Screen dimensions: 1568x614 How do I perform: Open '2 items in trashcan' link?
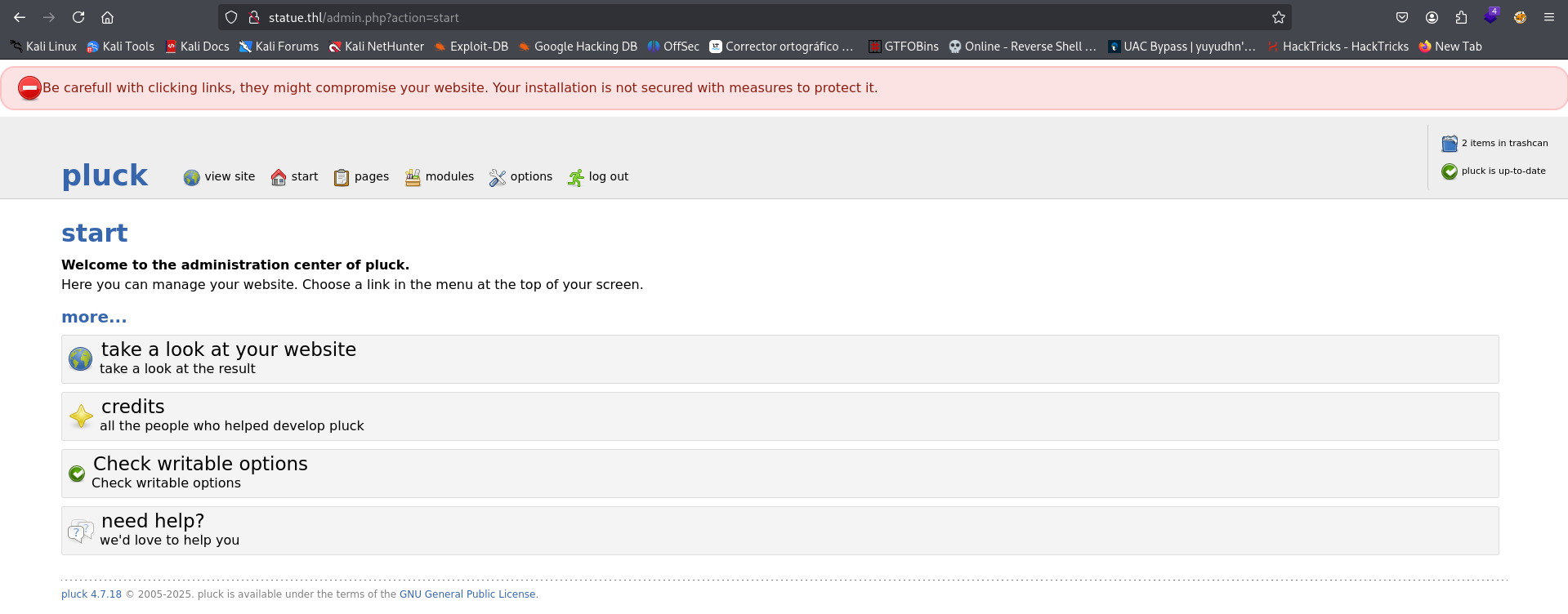click(x=1504, y=143)
